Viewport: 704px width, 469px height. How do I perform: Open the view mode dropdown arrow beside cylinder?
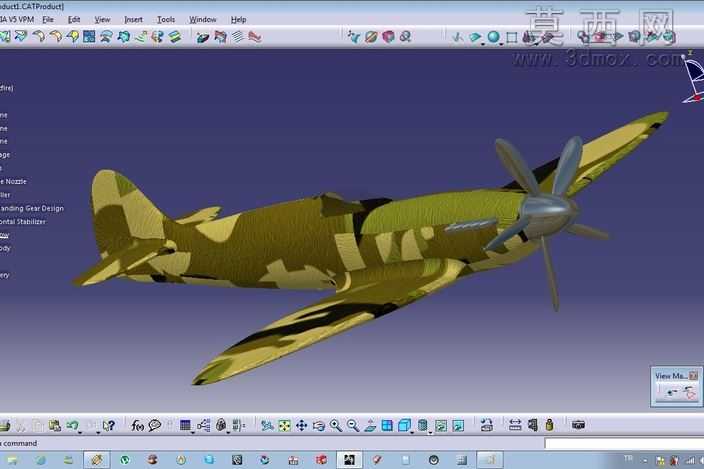(x=430, y=433)
